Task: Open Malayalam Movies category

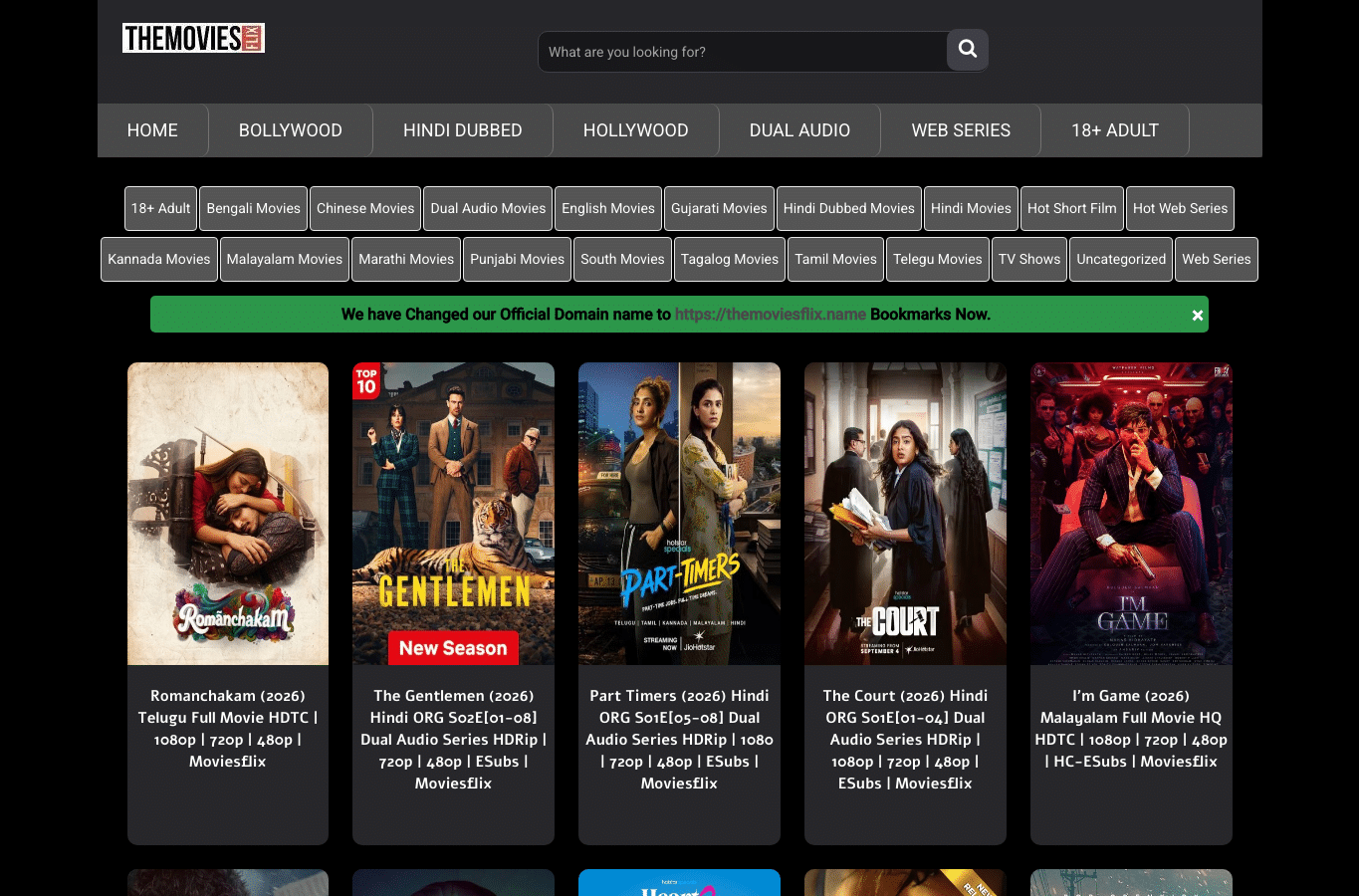Action: pos(285,259)
